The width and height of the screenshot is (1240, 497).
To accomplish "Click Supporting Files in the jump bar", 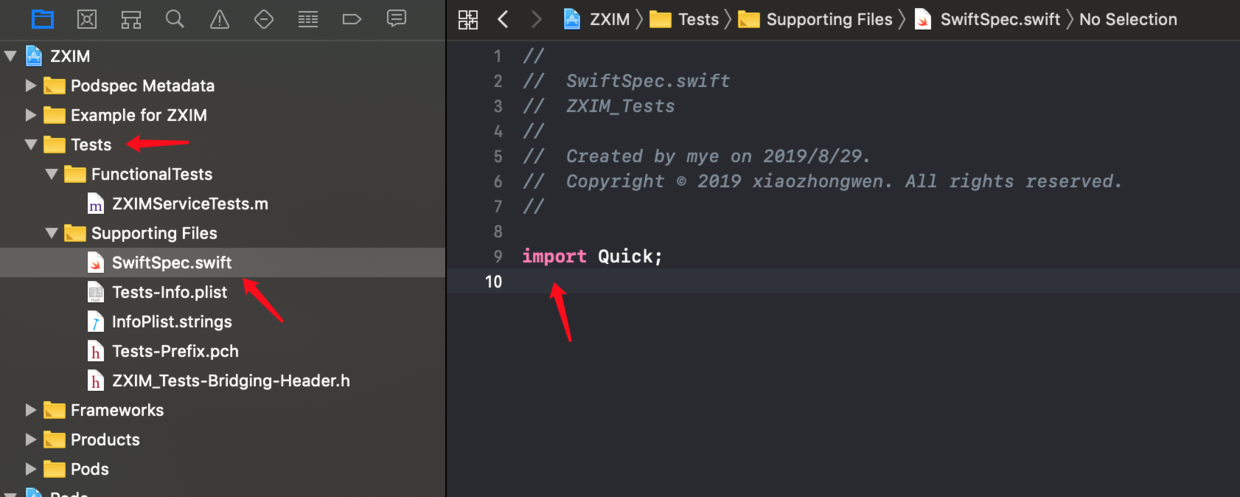I will pos(828,19).
